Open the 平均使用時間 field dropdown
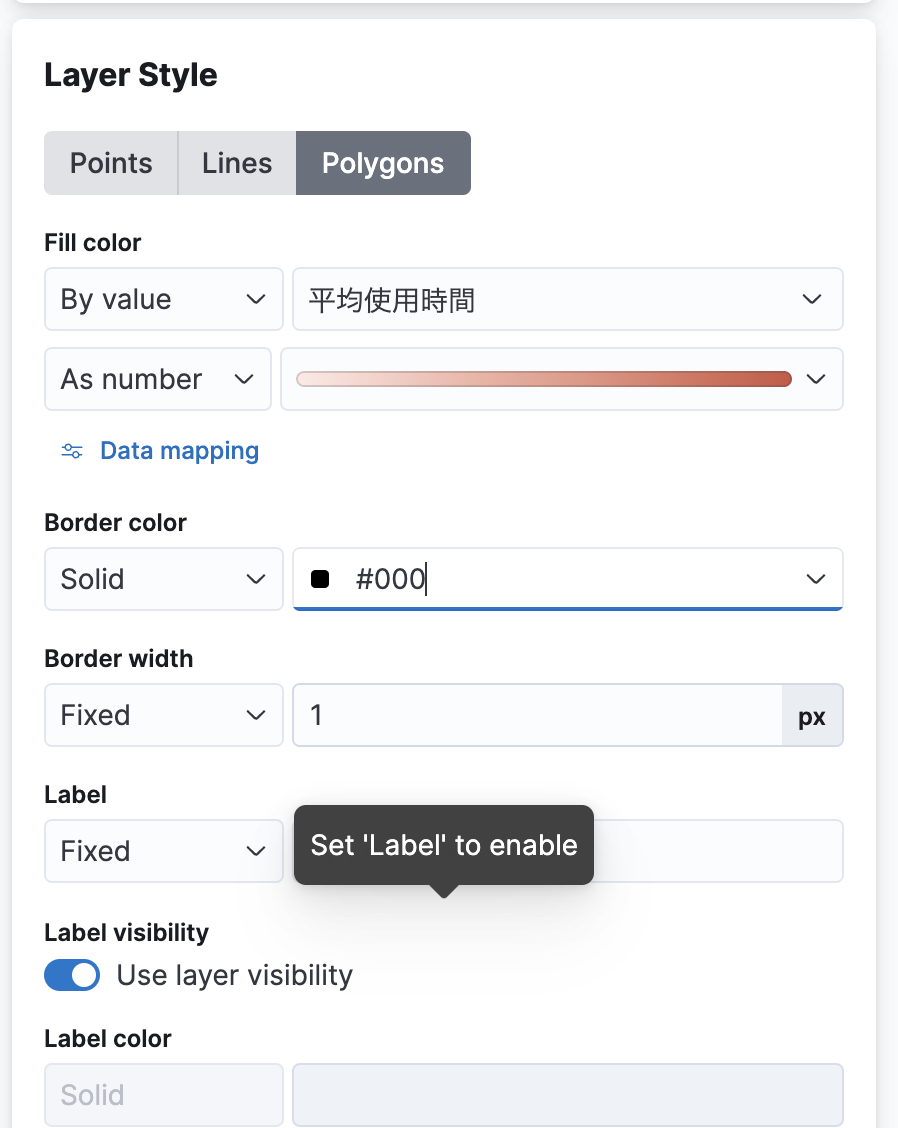Viewport: 898px width, 1128px height. pyautogui.click(x=567, y=299)
